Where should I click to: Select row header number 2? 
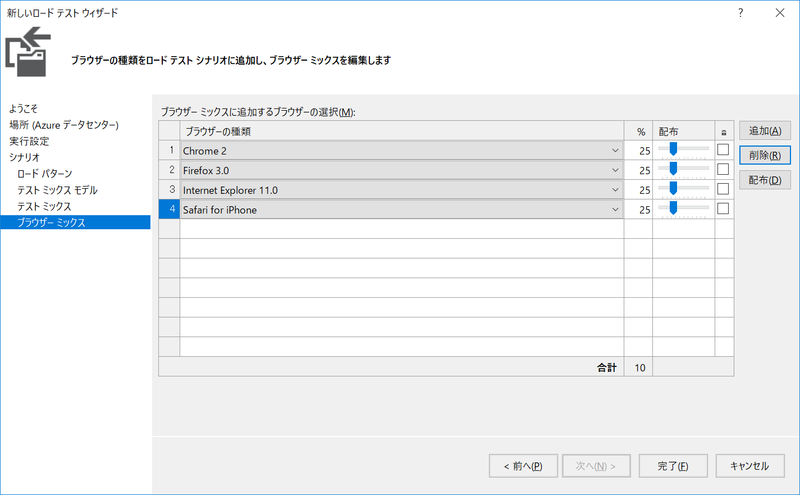click(x=169, y=170)
